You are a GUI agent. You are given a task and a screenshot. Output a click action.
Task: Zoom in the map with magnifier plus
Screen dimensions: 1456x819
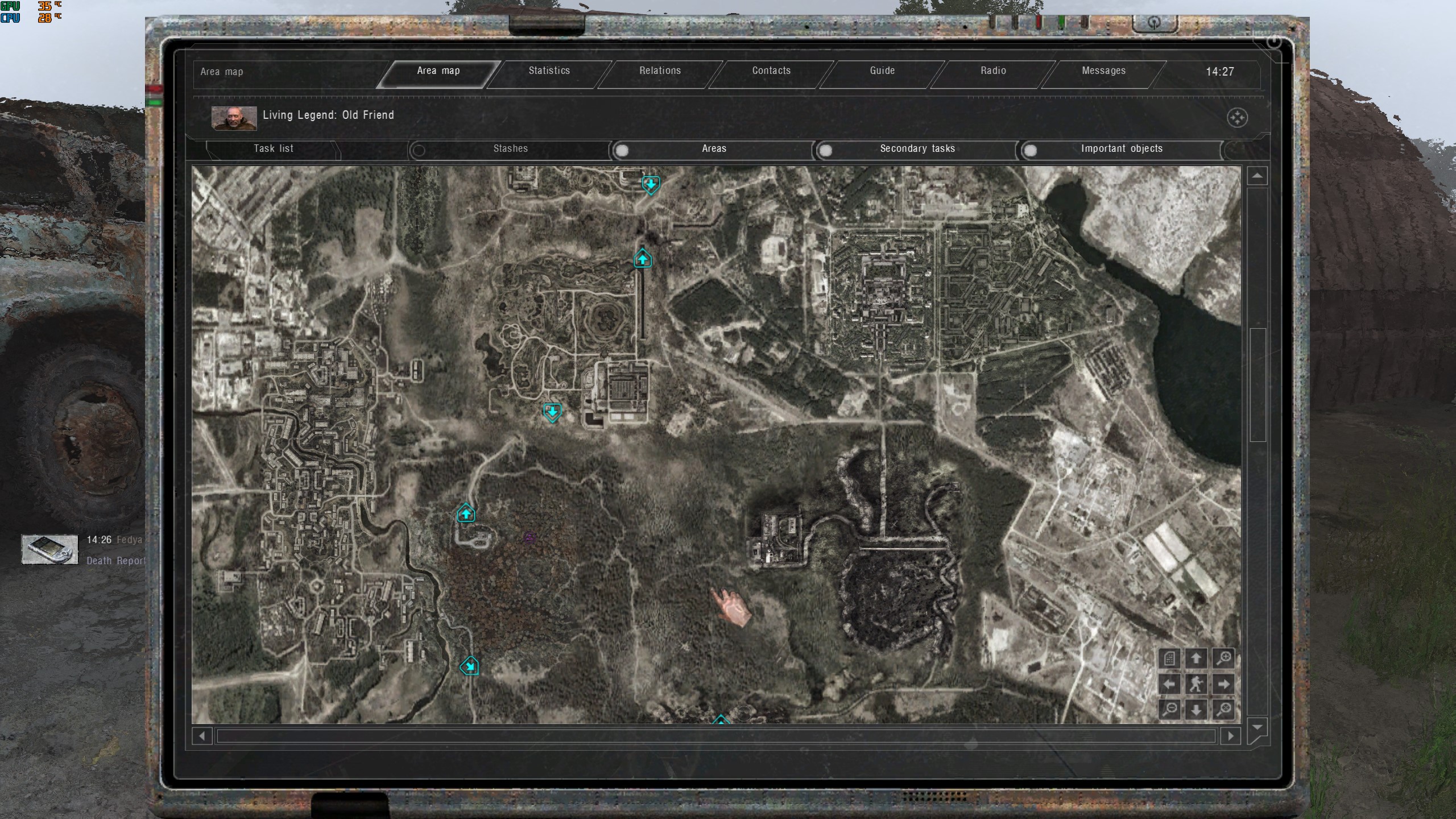[1223, 659]
